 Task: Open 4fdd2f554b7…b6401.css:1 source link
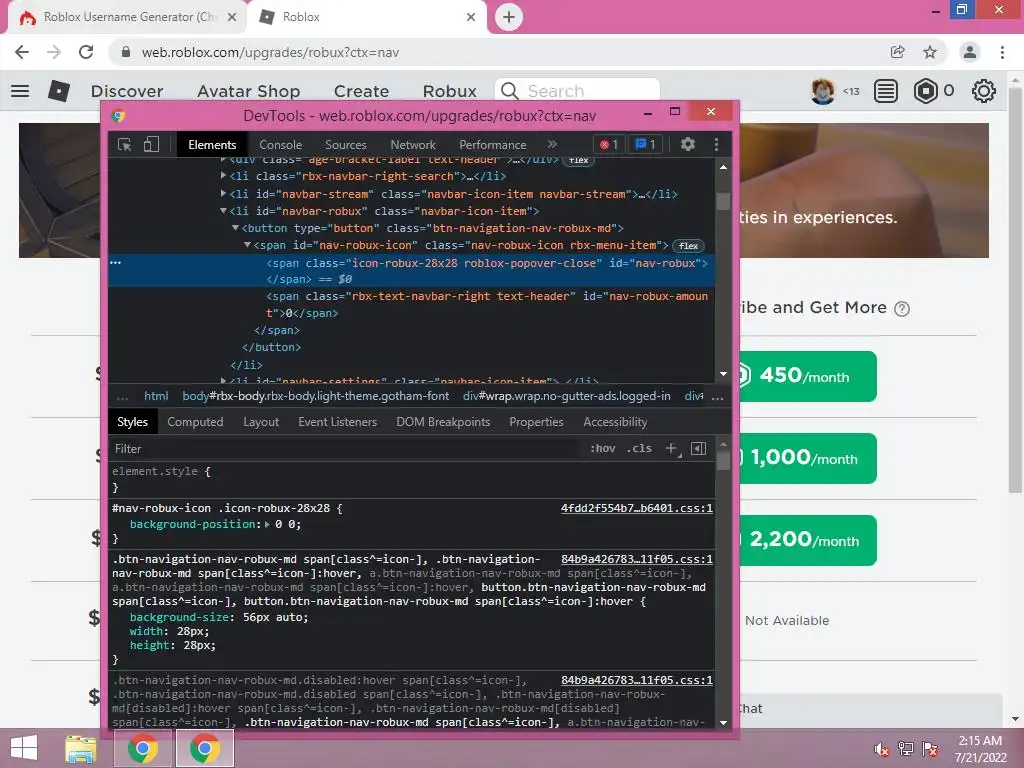pyautogui.click(x=637, y=508)
